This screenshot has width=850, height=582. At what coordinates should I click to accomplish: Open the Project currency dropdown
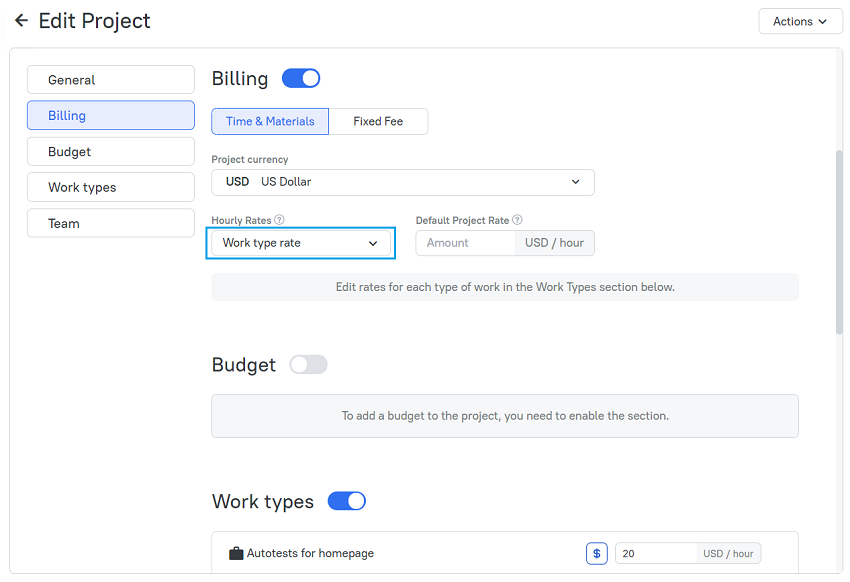pyautogui.click(x=402, y=182)
